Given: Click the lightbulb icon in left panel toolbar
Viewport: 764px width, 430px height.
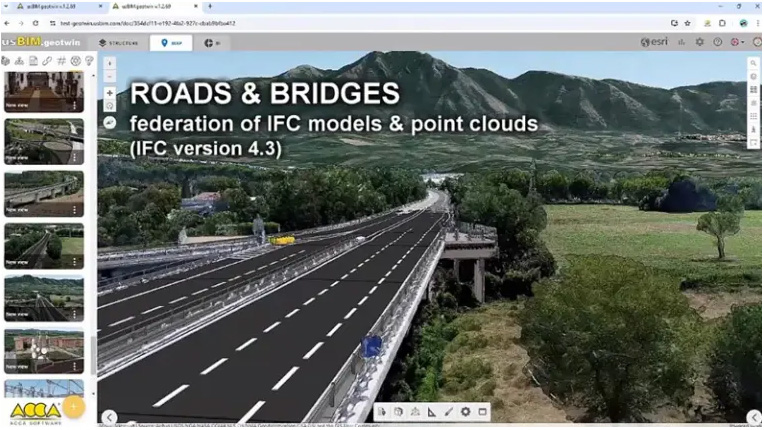Looking at the screenshot, I should pos(88,61).
